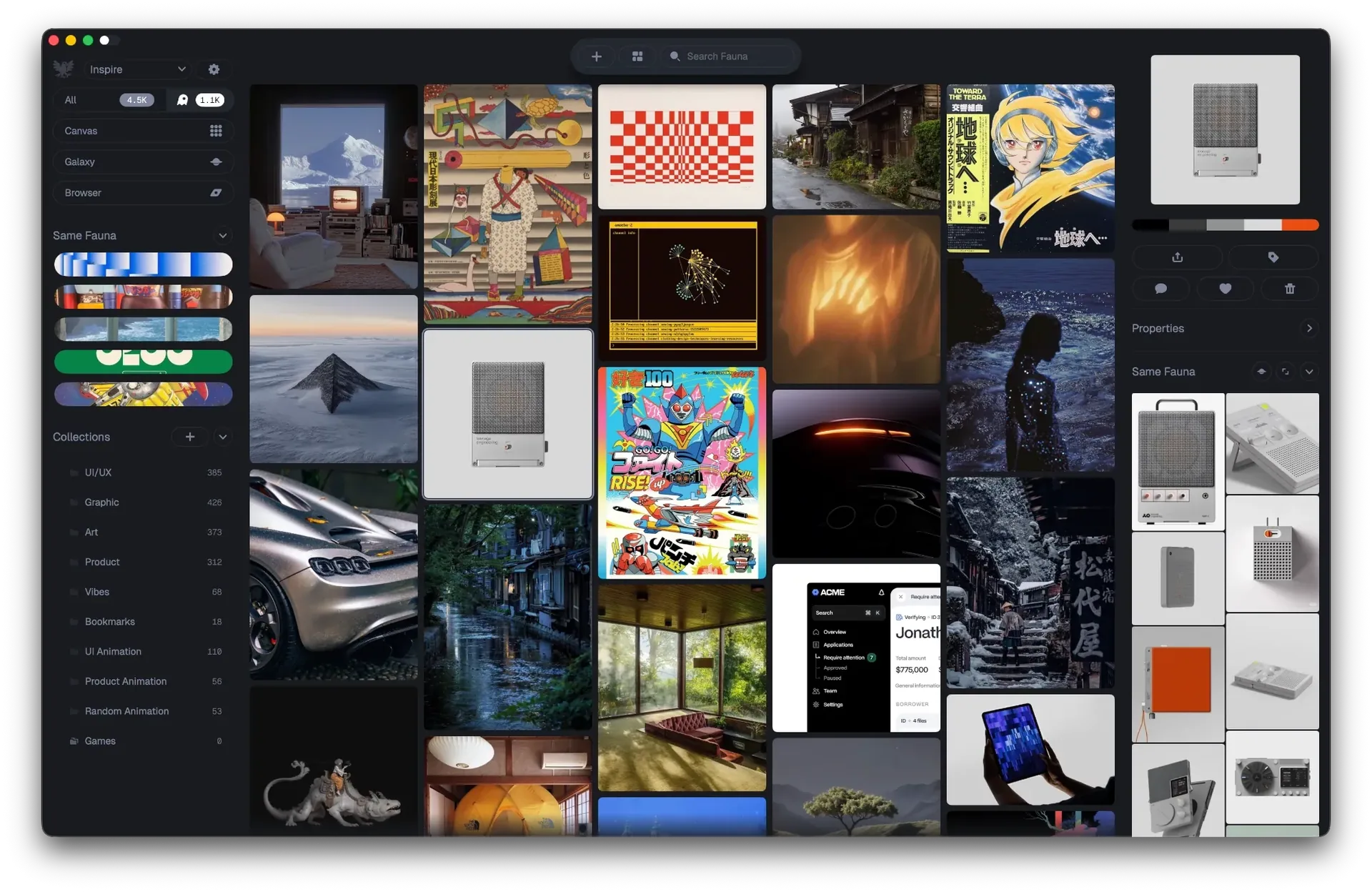Open the red checkered pattern image
This screenshot has width=1372, height=892.
pos(682,147)
